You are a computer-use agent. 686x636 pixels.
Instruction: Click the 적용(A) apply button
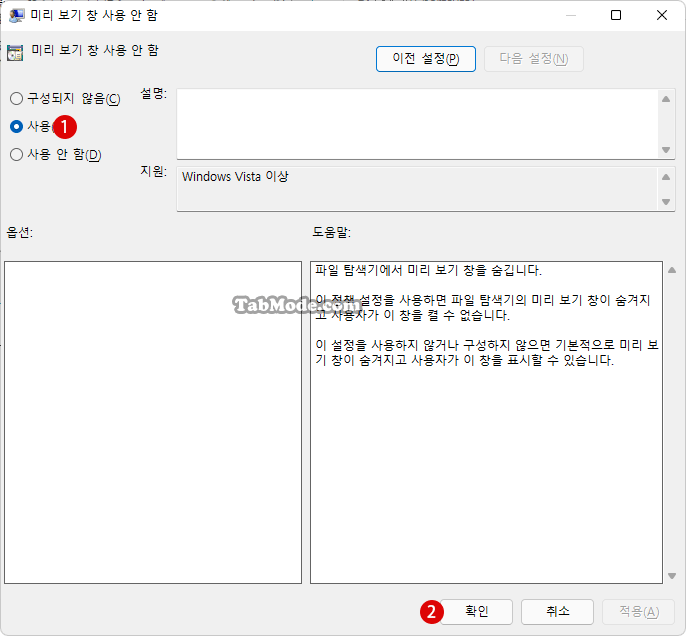pos(639,611)
